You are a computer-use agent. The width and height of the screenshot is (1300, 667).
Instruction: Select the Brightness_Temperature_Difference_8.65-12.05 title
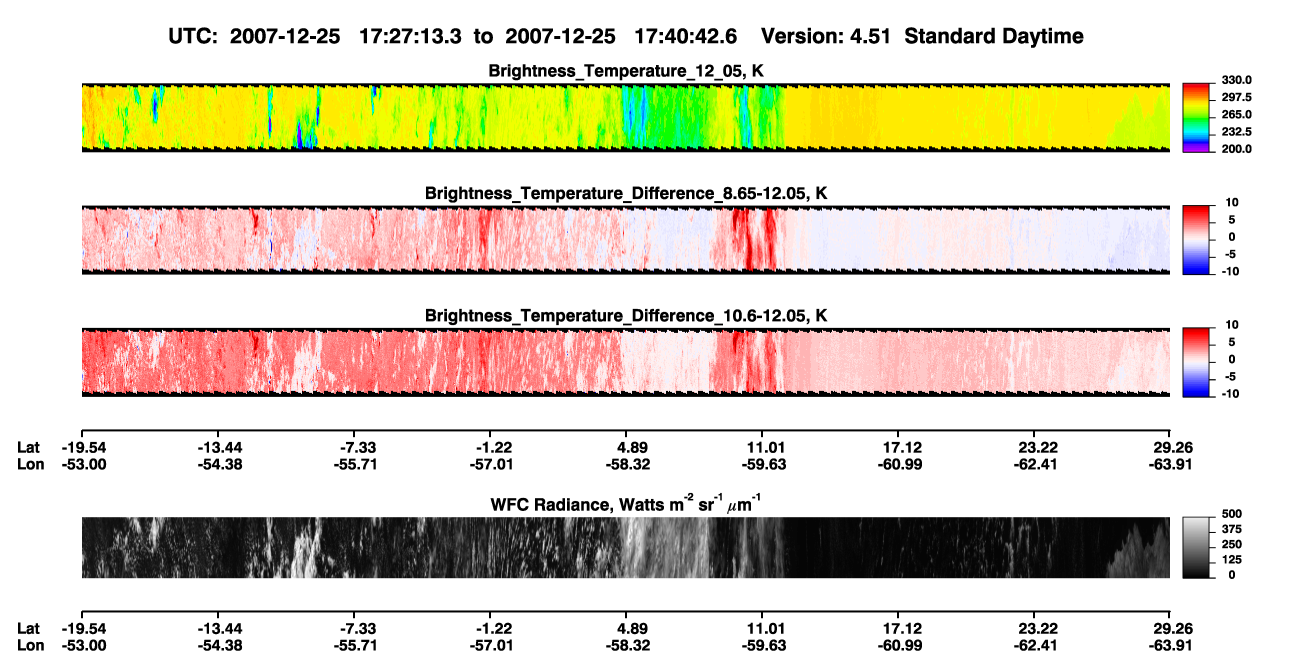626,193
